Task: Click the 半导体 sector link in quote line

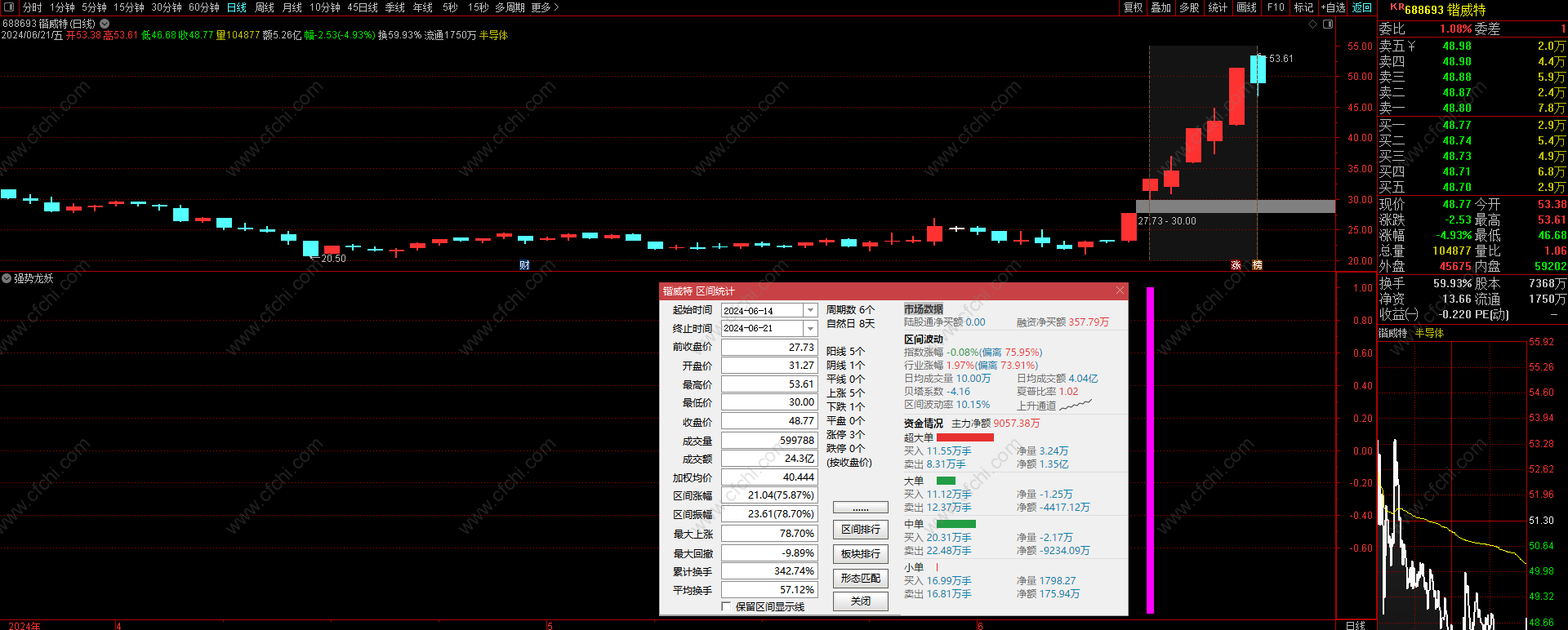Action: tap(493, 35)
